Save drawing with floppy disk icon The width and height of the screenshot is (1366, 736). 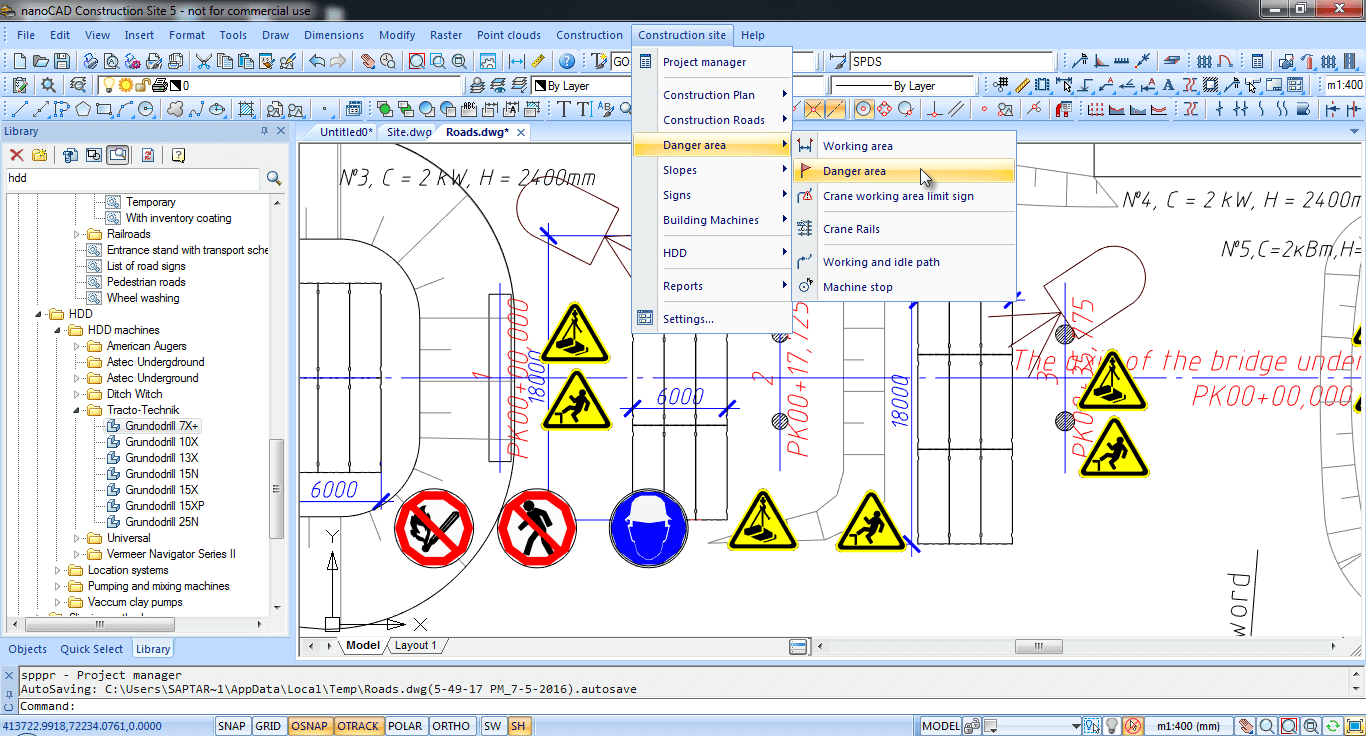(62, 61)
